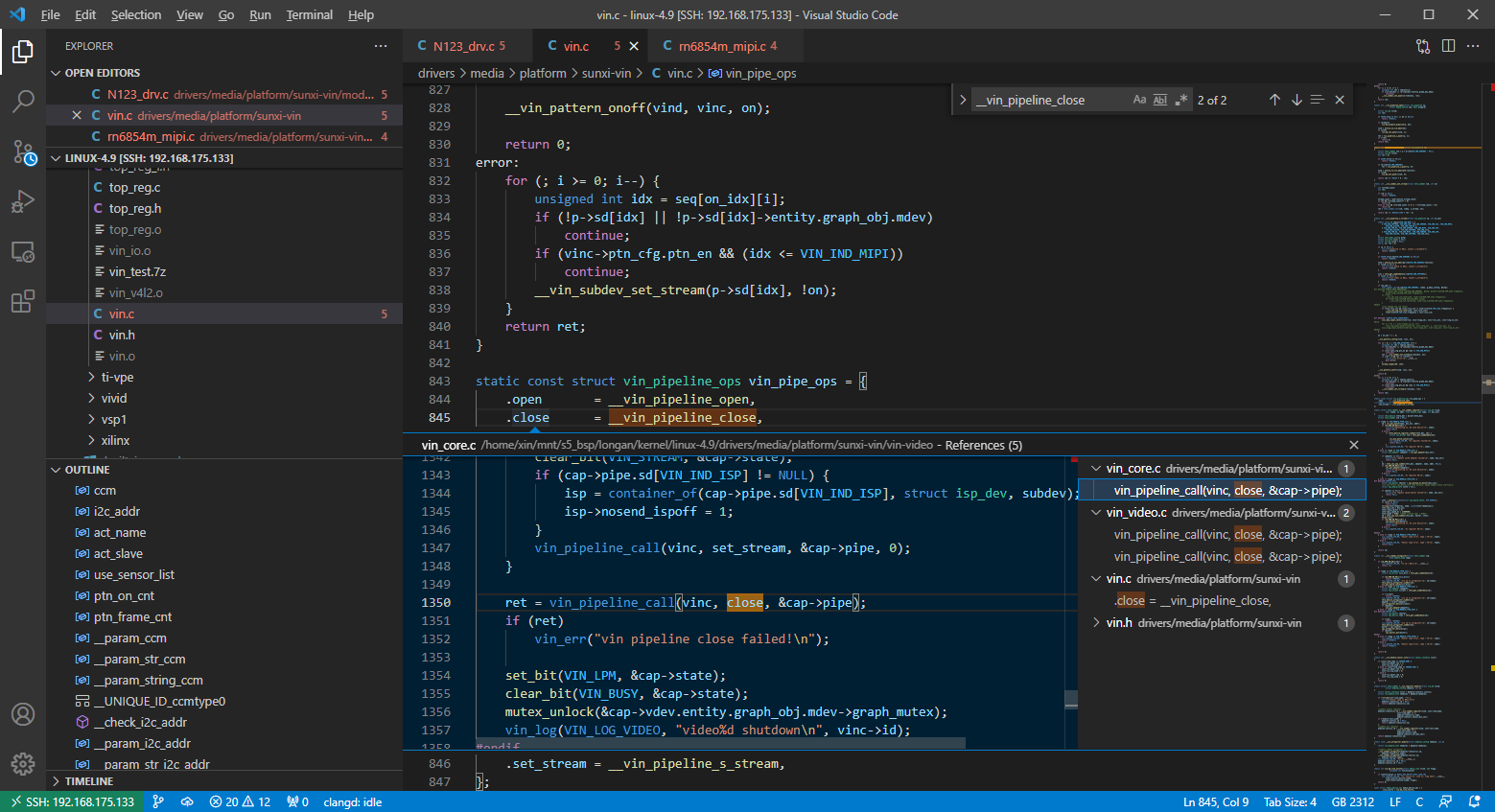Change GB 2312 file encoding
The image size is (1495, 812).
[1353, 801]
